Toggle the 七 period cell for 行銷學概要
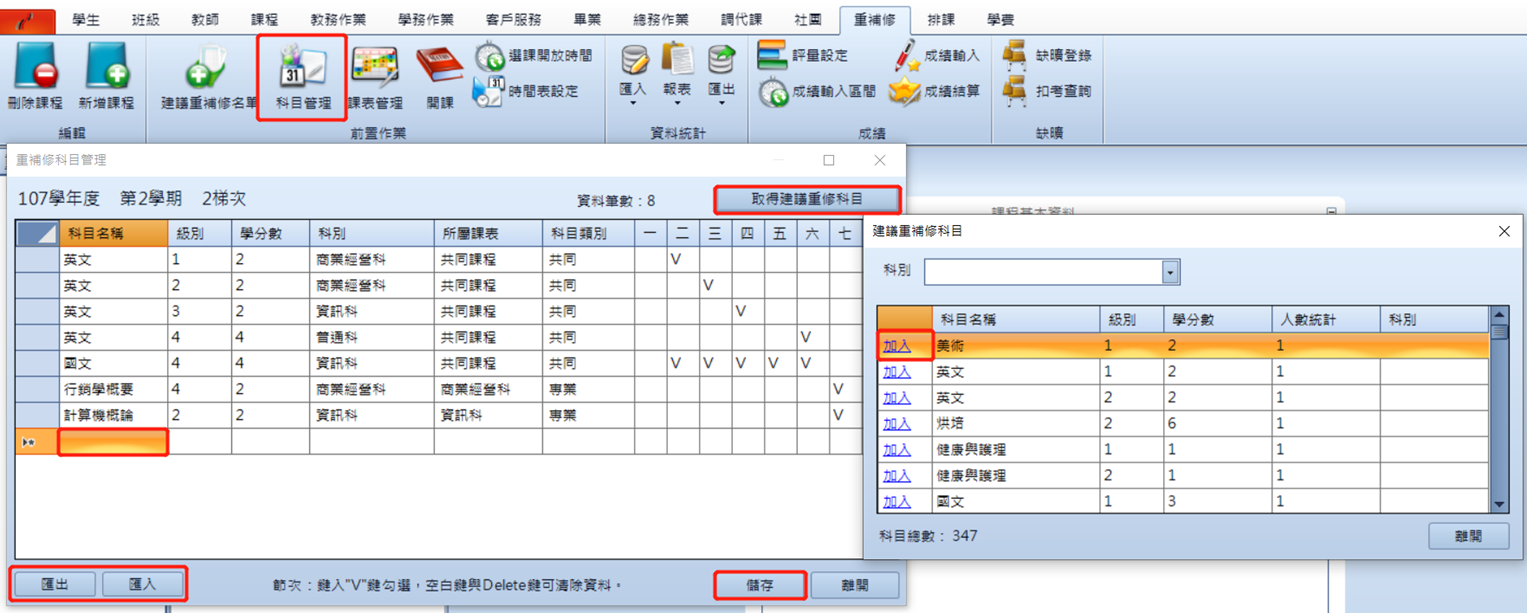1527x613 pixels. pyautogui.click(x=845, y=389)
